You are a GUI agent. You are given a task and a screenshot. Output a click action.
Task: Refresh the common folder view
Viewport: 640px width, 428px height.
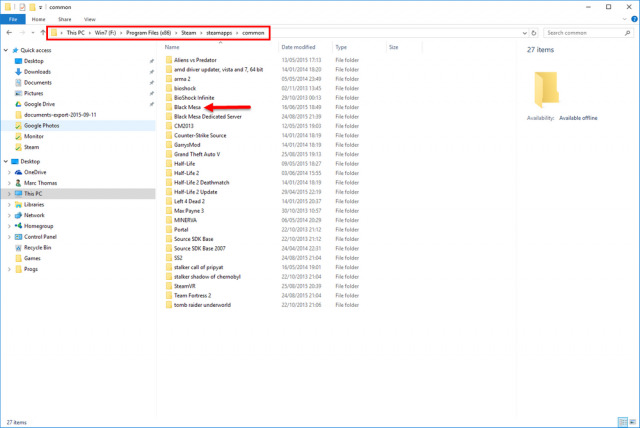[x=533, y=33]
